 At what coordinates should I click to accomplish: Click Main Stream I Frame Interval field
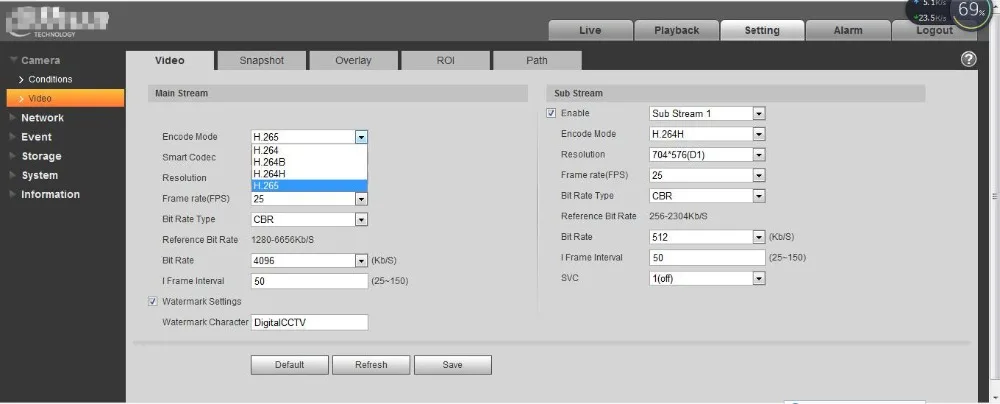click(x=309, y=281)
